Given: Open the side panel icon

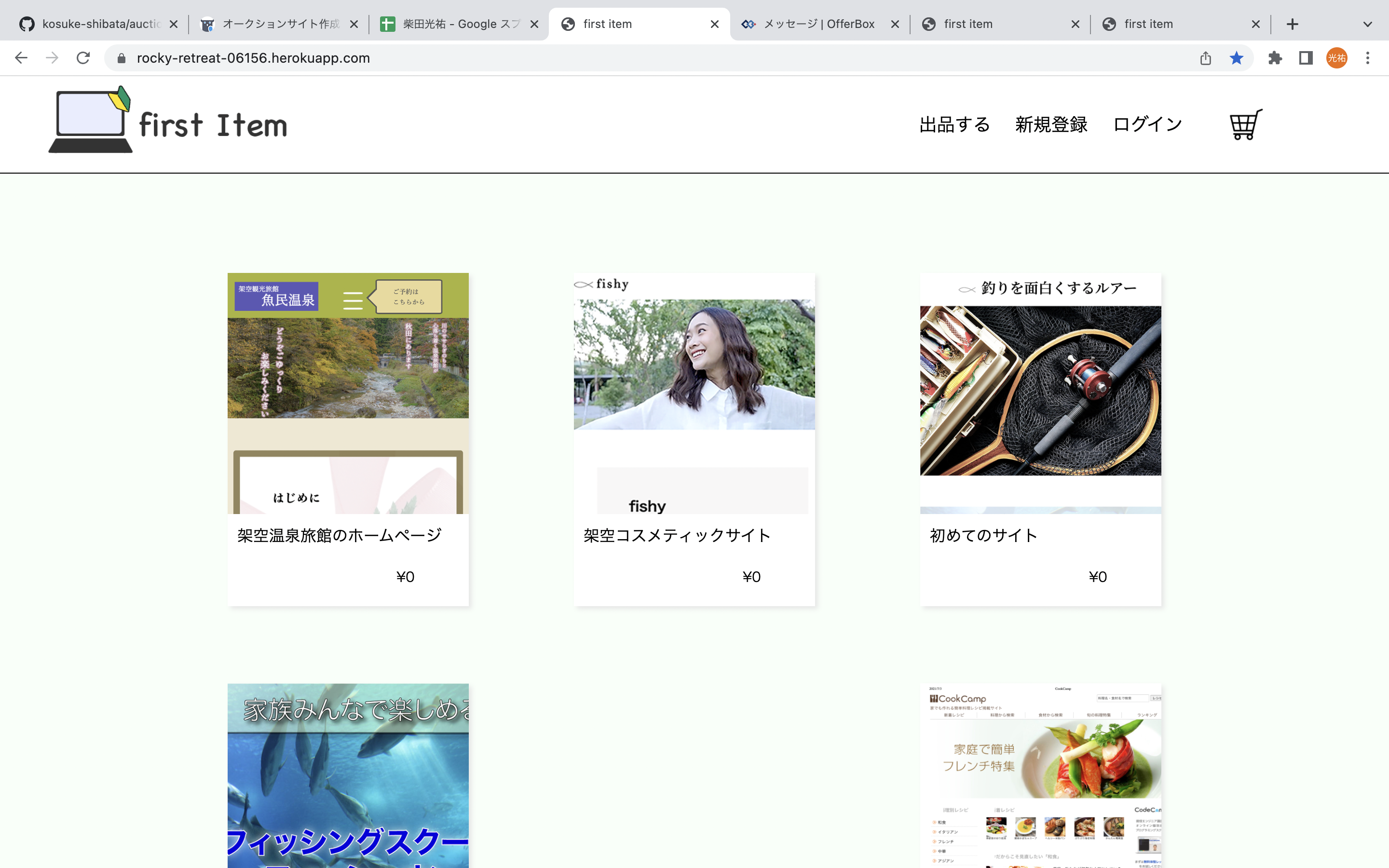Looking at the screenshot, I should point(1306,58).
